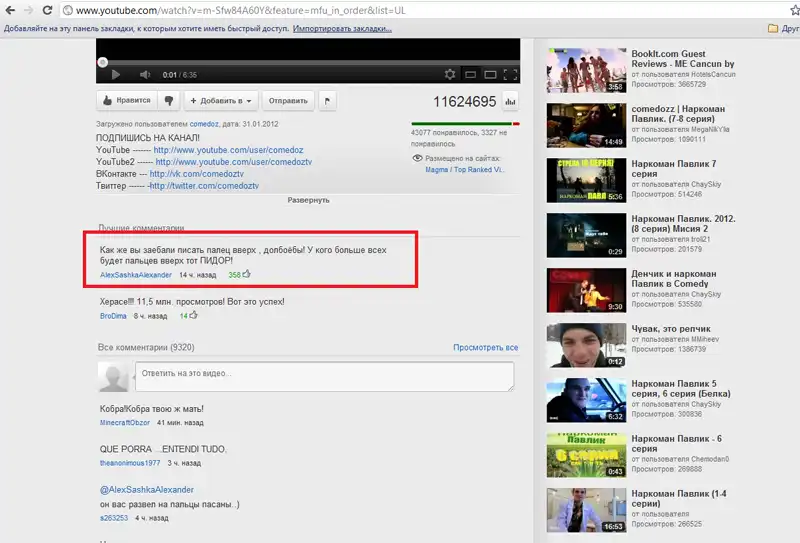800x543 pixels.
Task: Like the video with Нравится button
Action: point(126,101)
